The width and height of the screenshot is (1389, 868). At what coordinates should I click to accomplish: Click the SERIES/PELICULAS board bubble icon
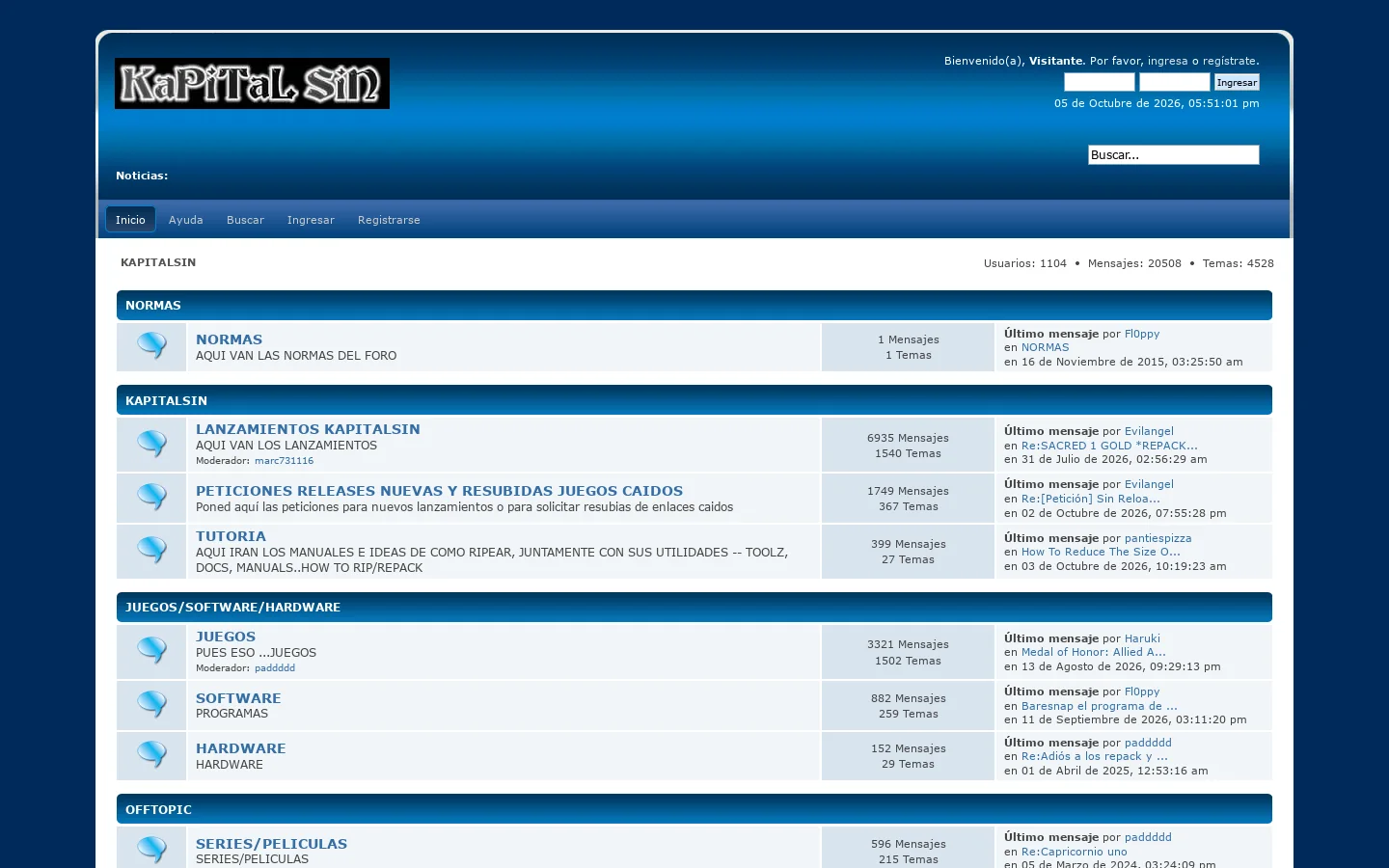pos(151,850)
